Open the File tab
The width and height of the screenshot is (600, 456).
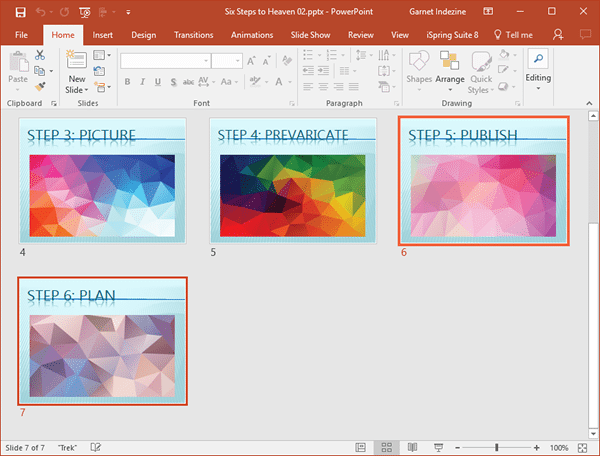pos(21,35)
